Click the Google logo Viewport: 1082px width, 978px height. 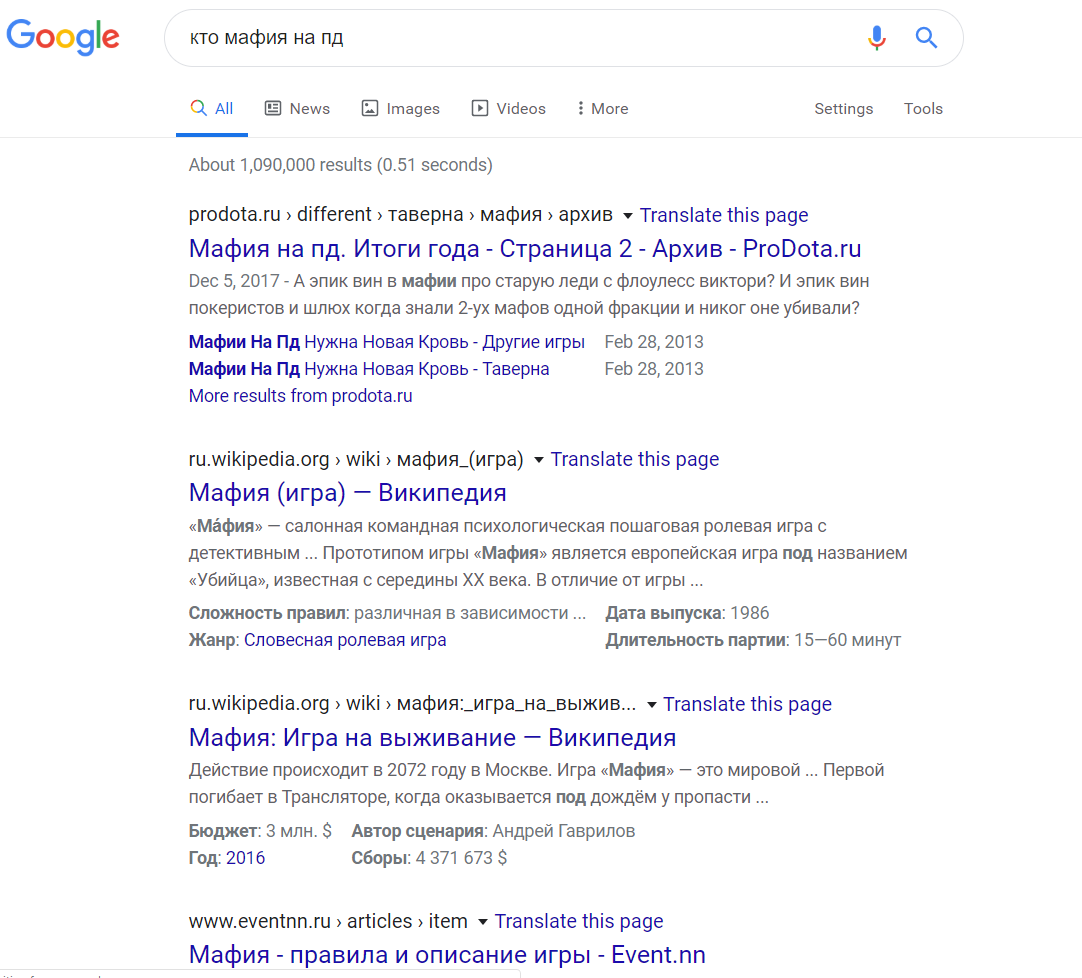(x=62, y=38)
